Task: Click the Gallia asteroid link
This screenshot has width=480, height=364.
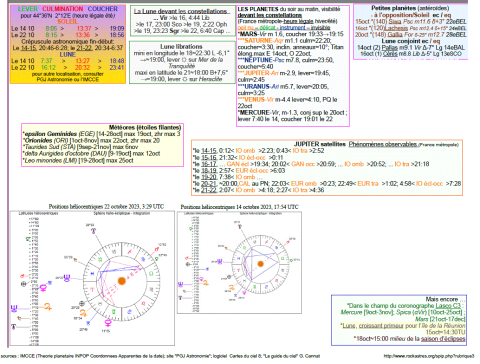Action: (x=395, y=35)
